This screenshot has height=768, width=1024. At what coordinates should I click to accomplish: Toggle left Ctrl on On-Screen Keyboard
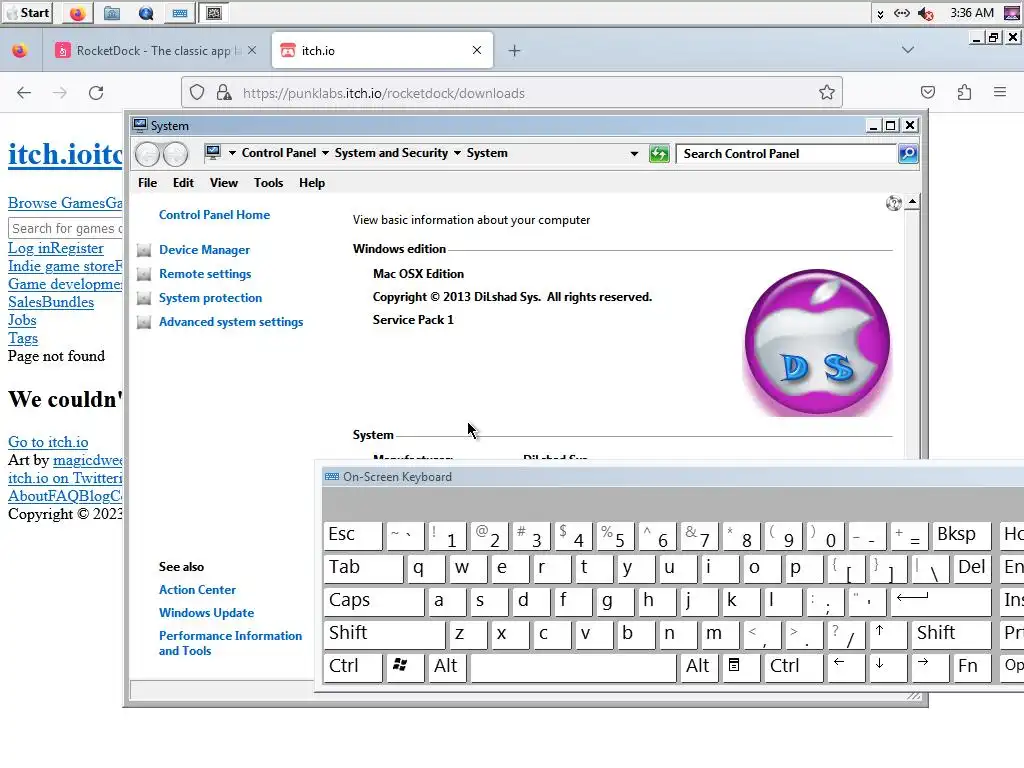pos(353,666)
